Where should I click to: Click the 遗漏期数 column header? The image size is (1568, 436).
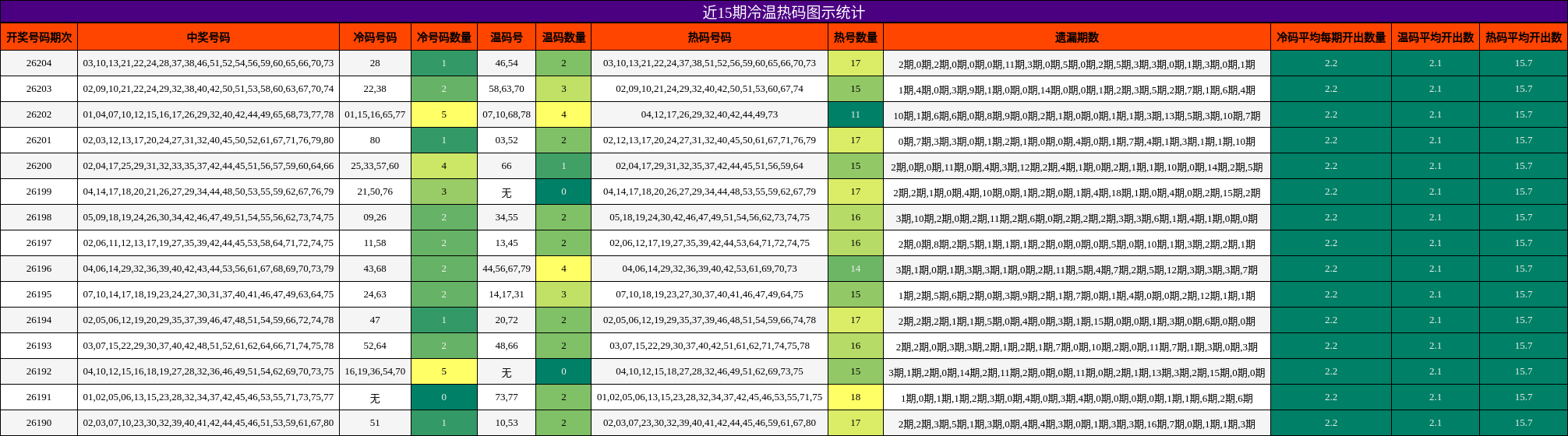pyautogui.click(x=1077, y=37)
